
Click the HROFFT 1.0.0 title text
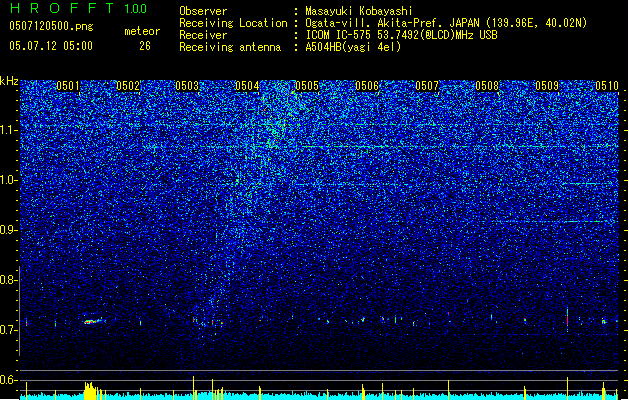pos(79,8)
